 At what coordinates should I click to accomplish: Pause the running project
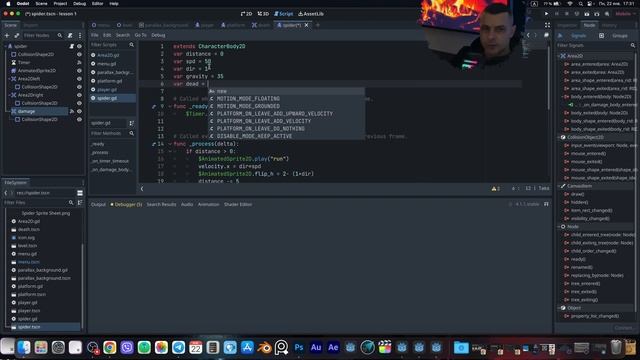557,14
